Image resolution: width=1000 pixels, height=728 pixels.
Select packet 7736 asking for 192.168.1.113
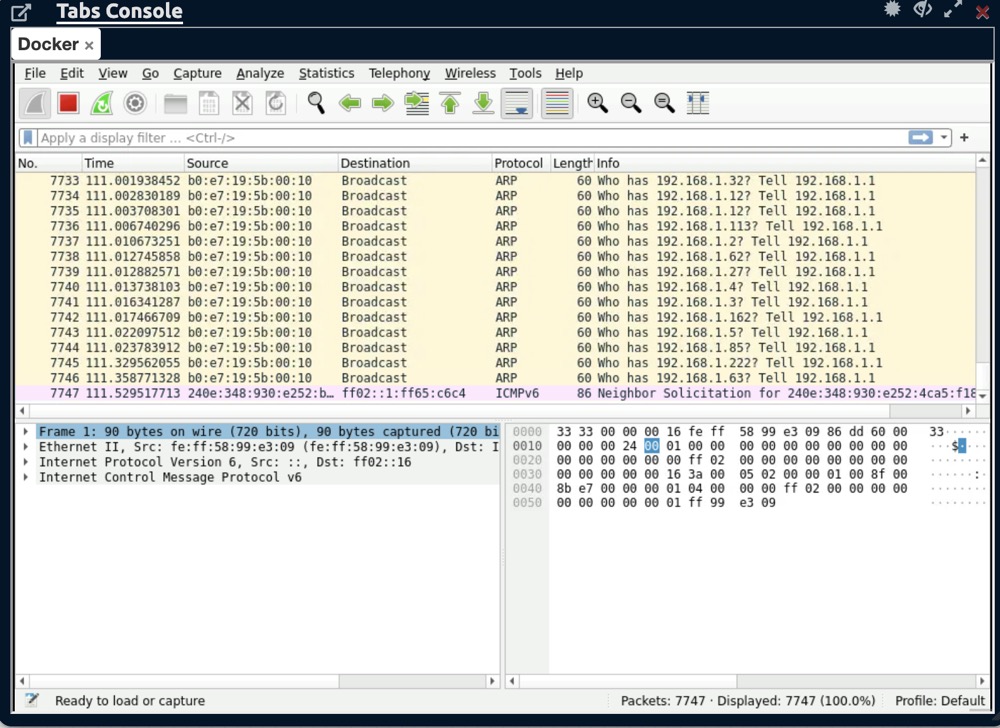click(x=496, y=226)
